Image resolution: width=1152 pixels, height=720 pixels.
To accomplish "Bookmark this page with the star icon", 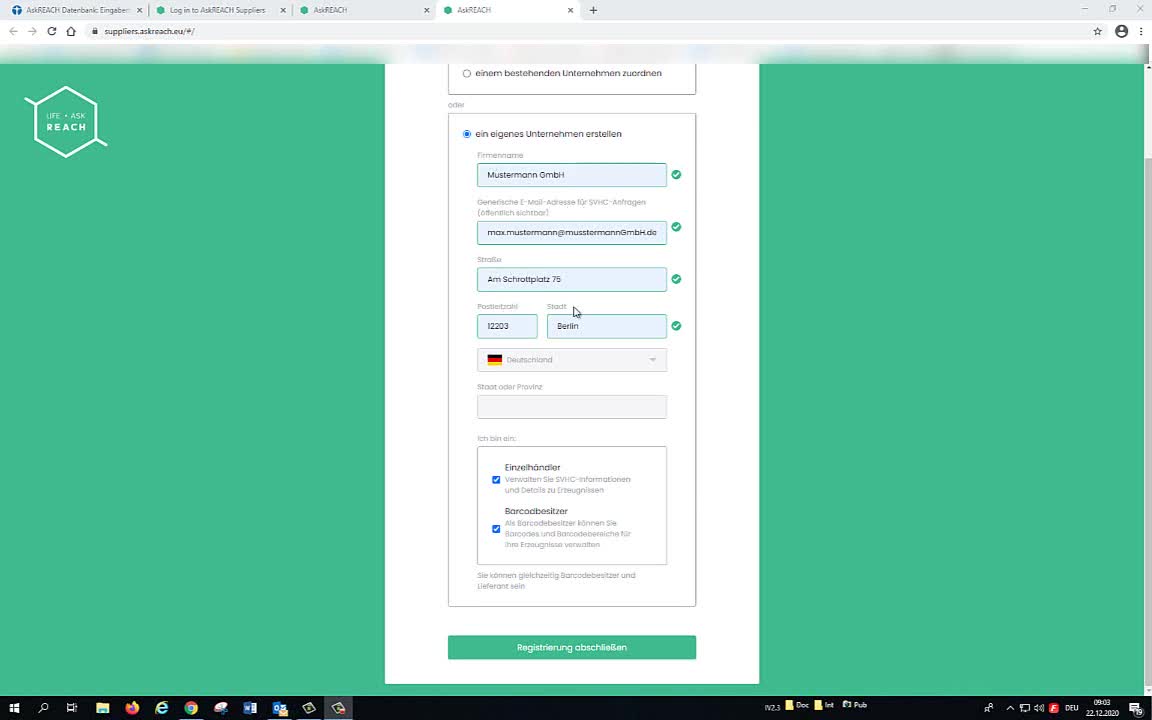I will pyautogui.click(x=1097, y=31).
